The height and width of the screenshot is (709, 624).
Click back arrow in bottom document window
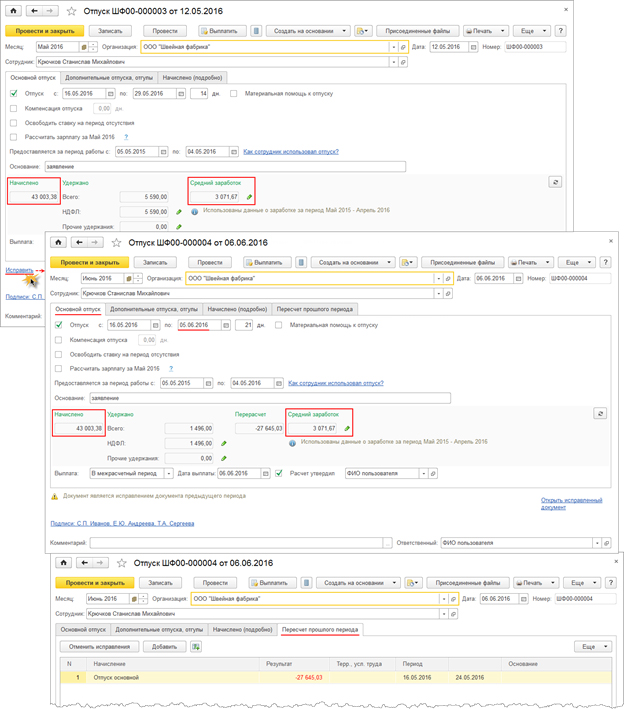click(x=85, y=562)
